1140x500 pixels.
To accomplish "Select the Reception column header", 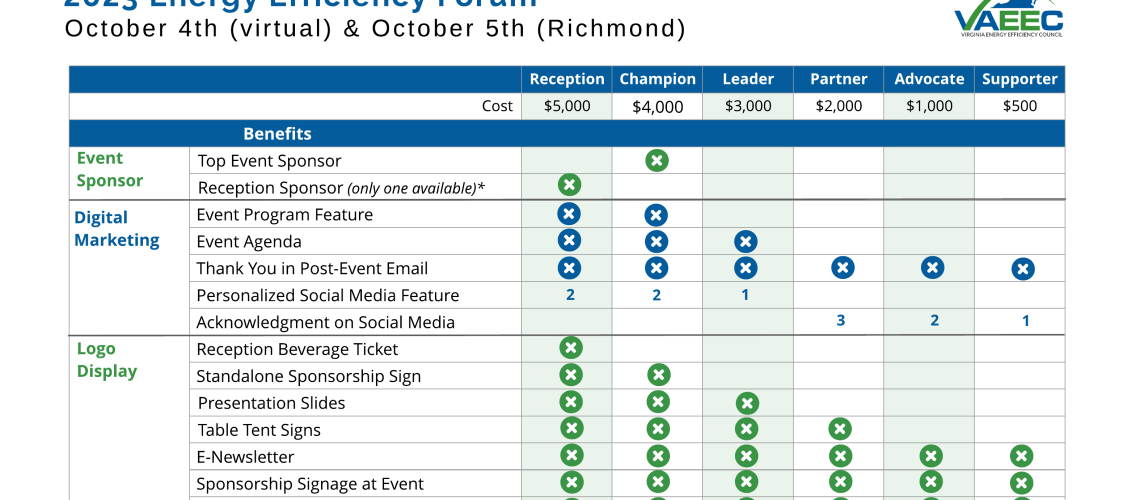I will 567,79.
